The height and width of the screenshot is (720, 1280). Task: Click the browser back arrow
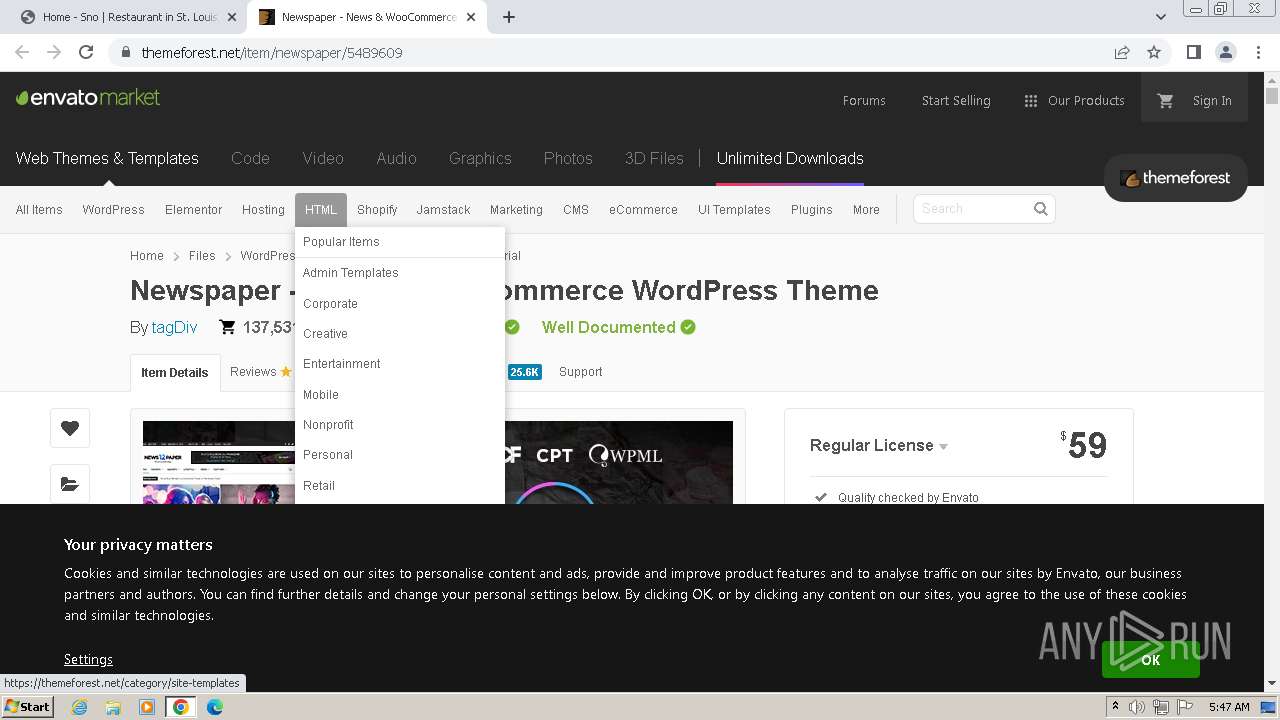point(22,52)
